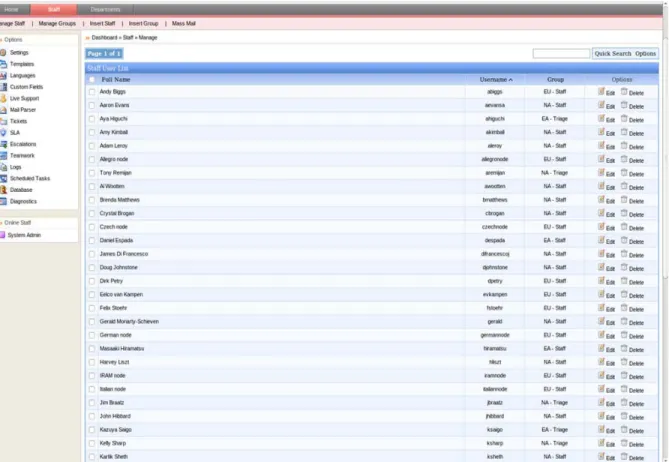
Task: Open the Teamwork icon
Action: 3,156
